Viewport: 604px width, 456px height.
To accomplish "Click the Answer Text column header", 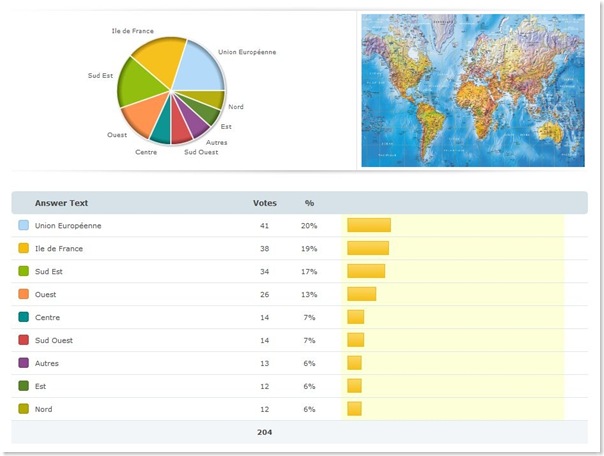I will point(61,203).
